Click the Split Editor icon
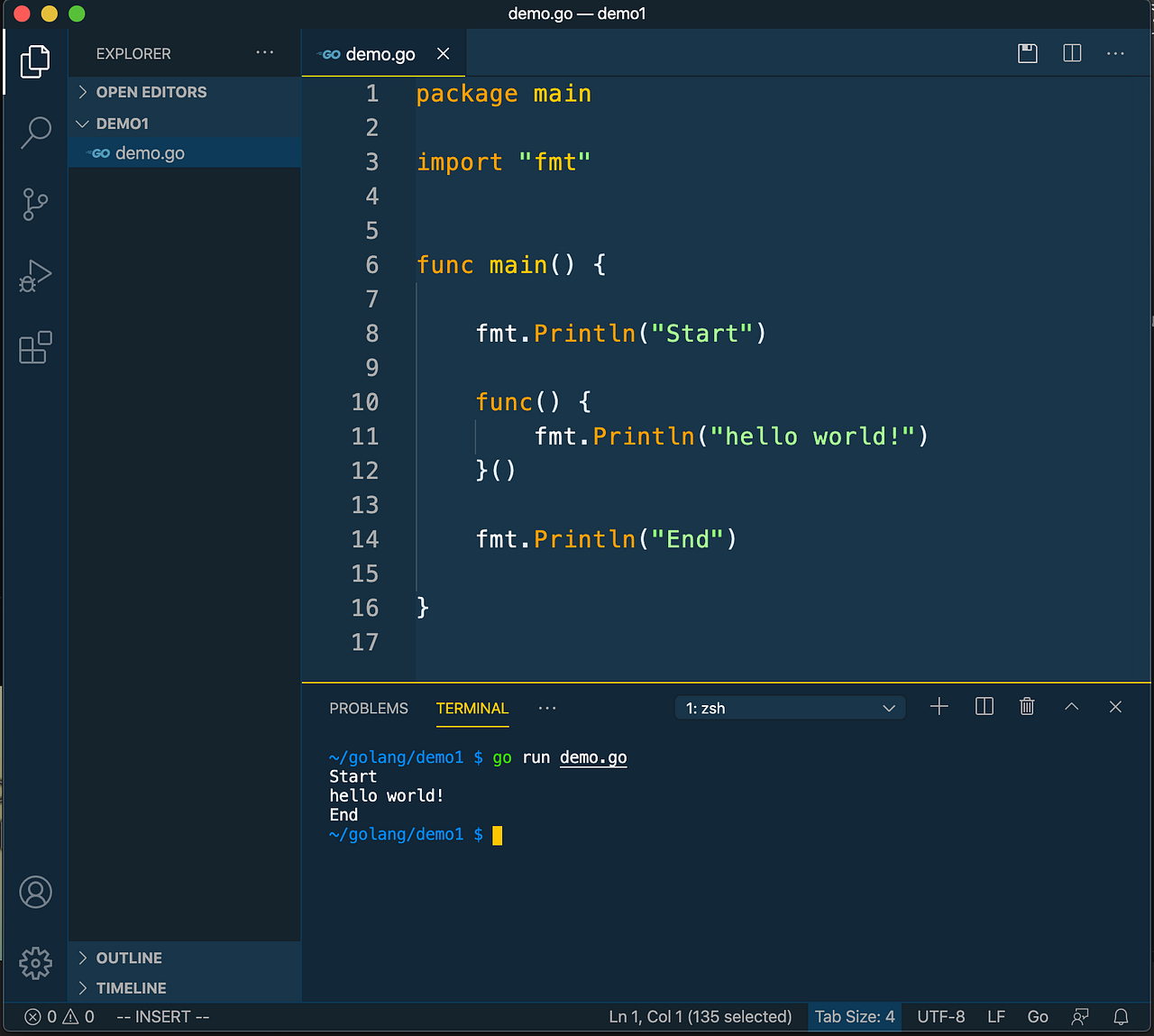The width and height of the screenshot is (1154, 1036). (x=1071, y=53)
